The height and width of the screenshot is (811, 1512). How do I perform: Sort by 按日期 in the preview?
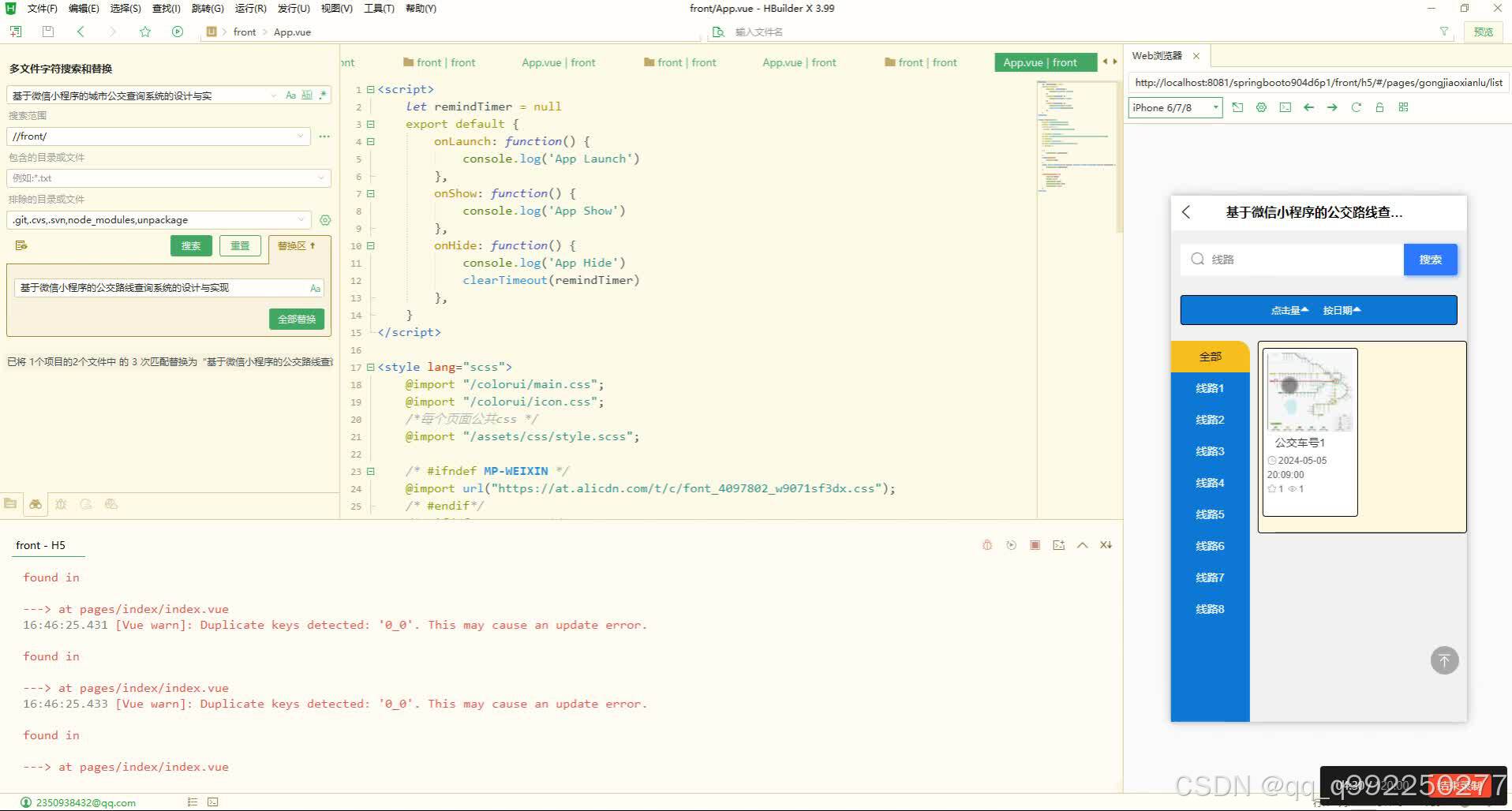[x=1342, y=310]
